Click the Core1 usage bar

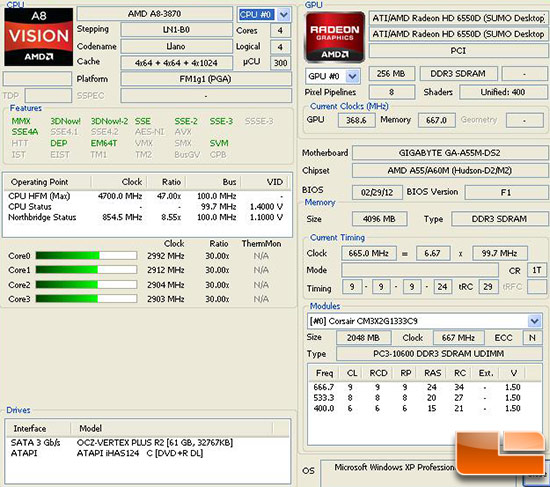point(86,270)
